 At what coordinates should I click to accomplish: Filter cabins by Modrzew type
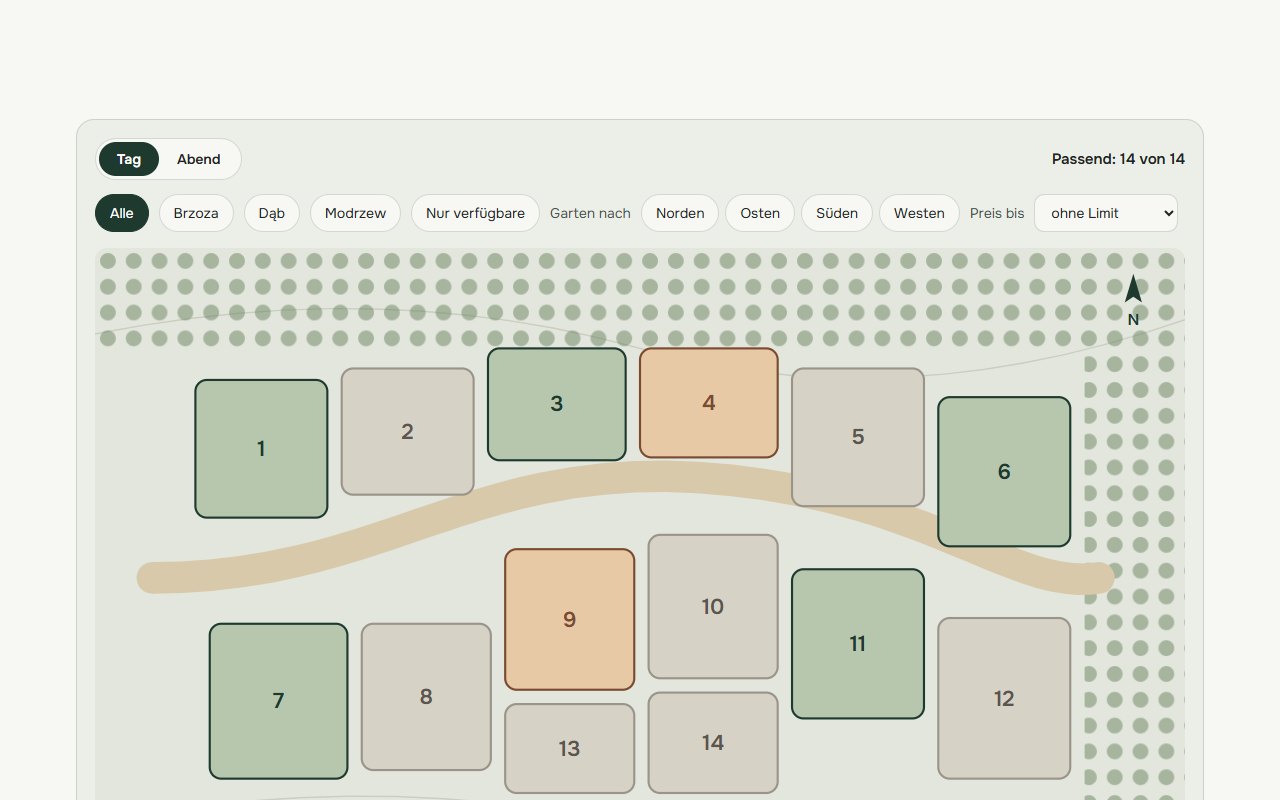[x=355, y=213]
